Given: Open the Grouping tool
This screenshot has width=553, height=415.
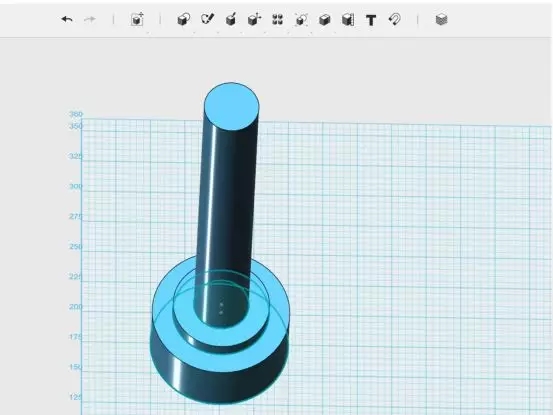Looking at the screenshot, I should point(301,20).
